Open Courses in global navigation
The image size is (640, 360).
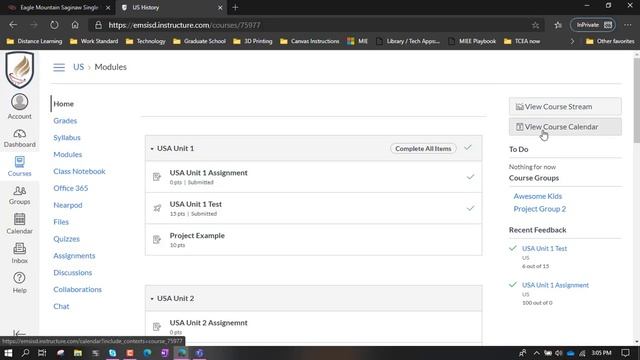(19, 166)
